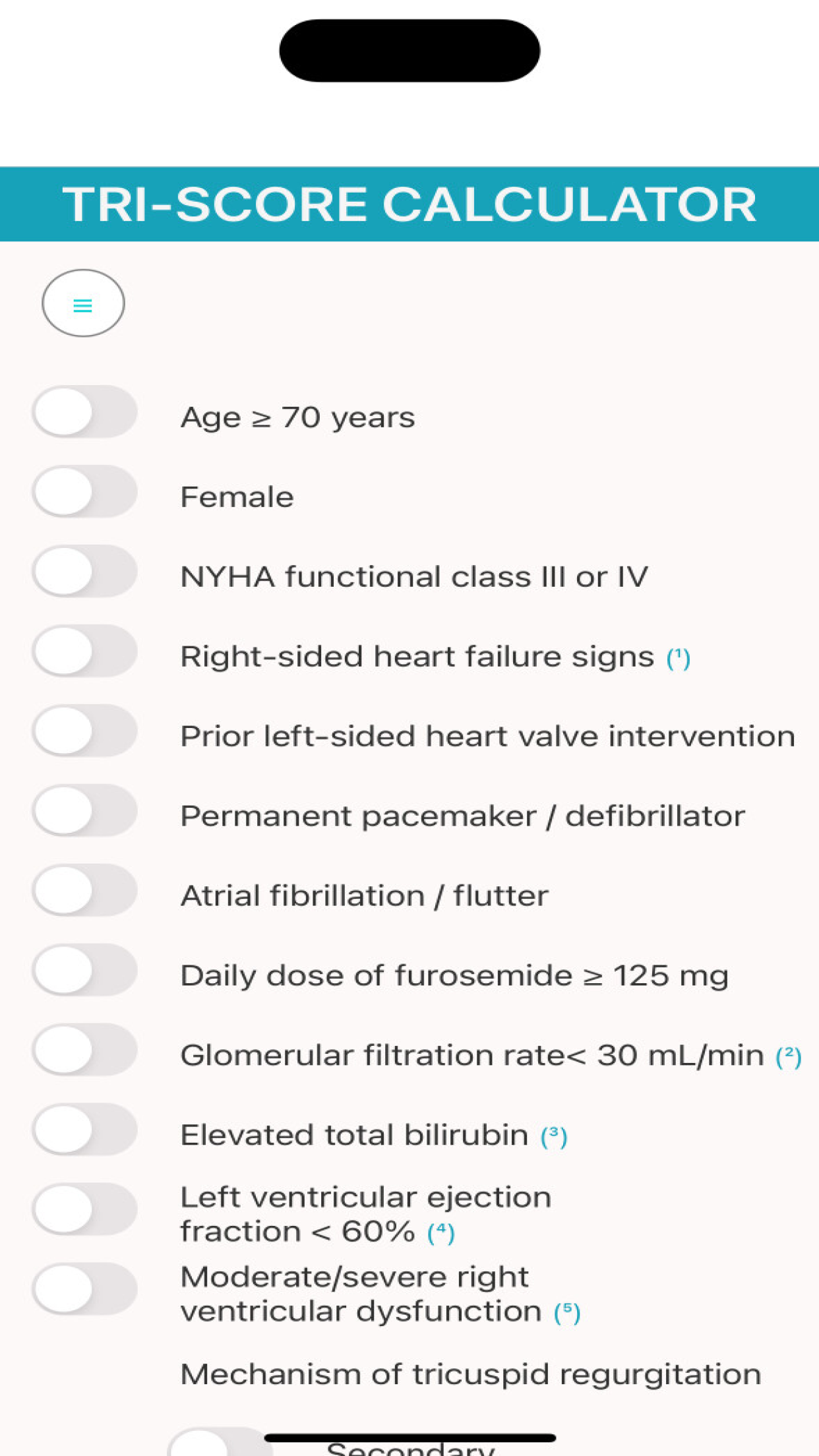Toggle Prior left-sided heart valve intervention
Screen dimensions: 819x1456
click(84, 731)
